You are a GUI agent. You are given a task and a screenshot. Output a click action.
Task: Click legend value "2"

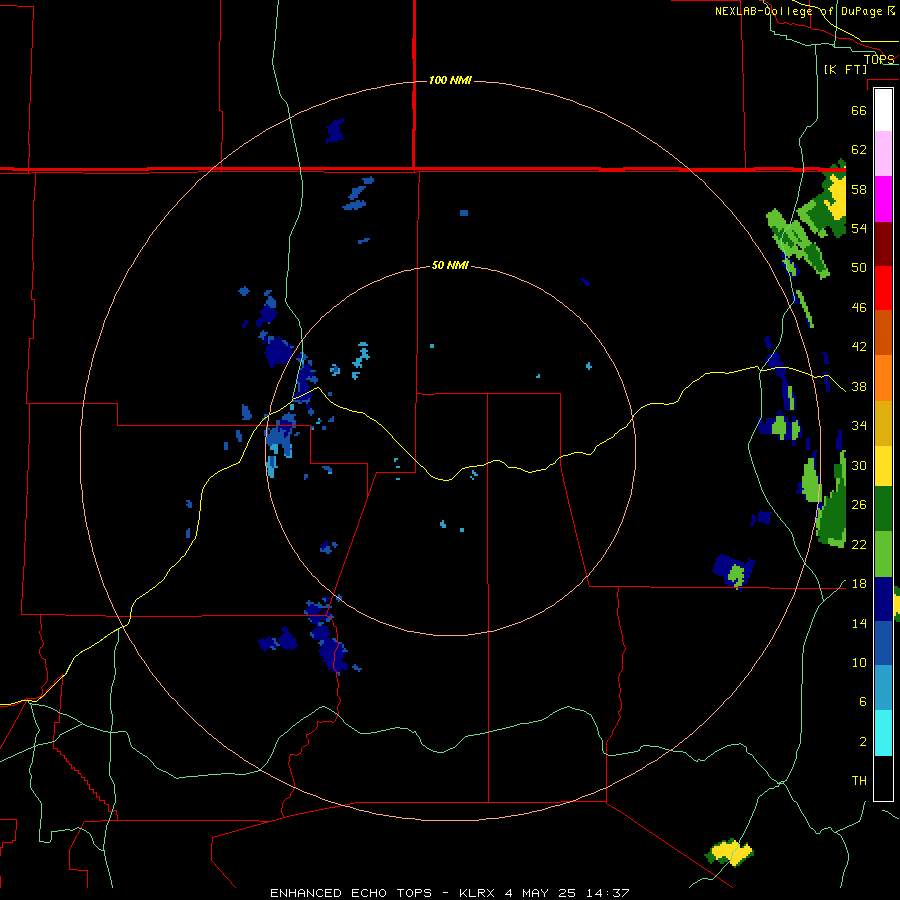click(863, 742)
